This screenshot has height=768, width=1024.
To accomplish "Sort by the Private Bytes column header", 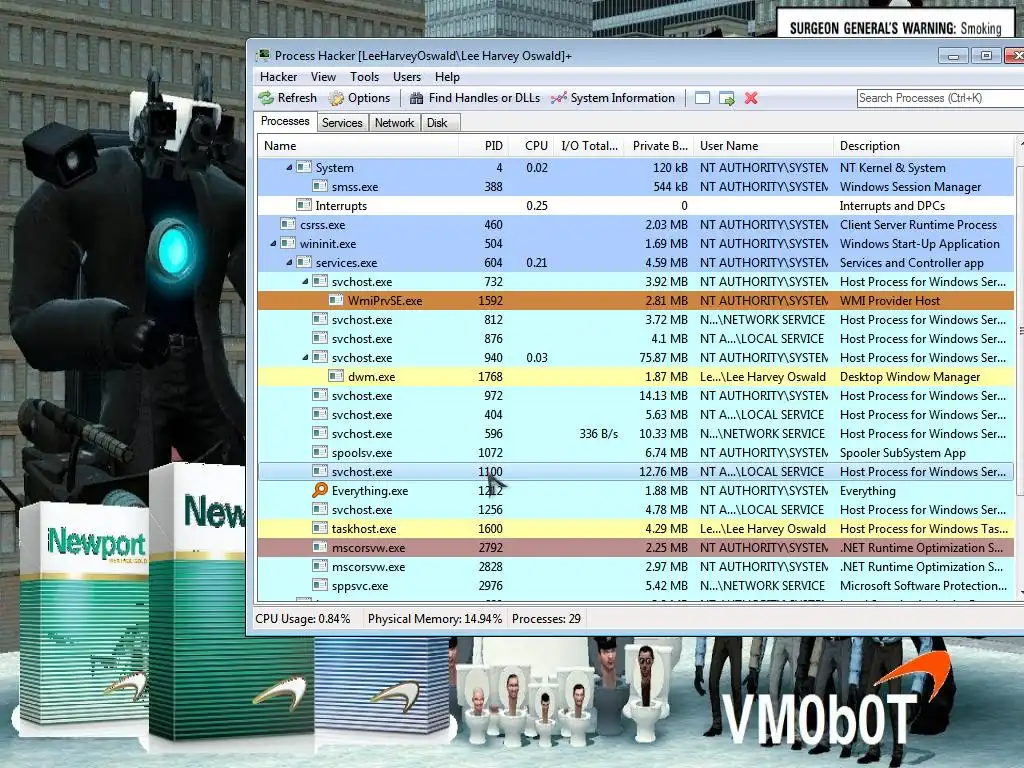I will (659, 146).
